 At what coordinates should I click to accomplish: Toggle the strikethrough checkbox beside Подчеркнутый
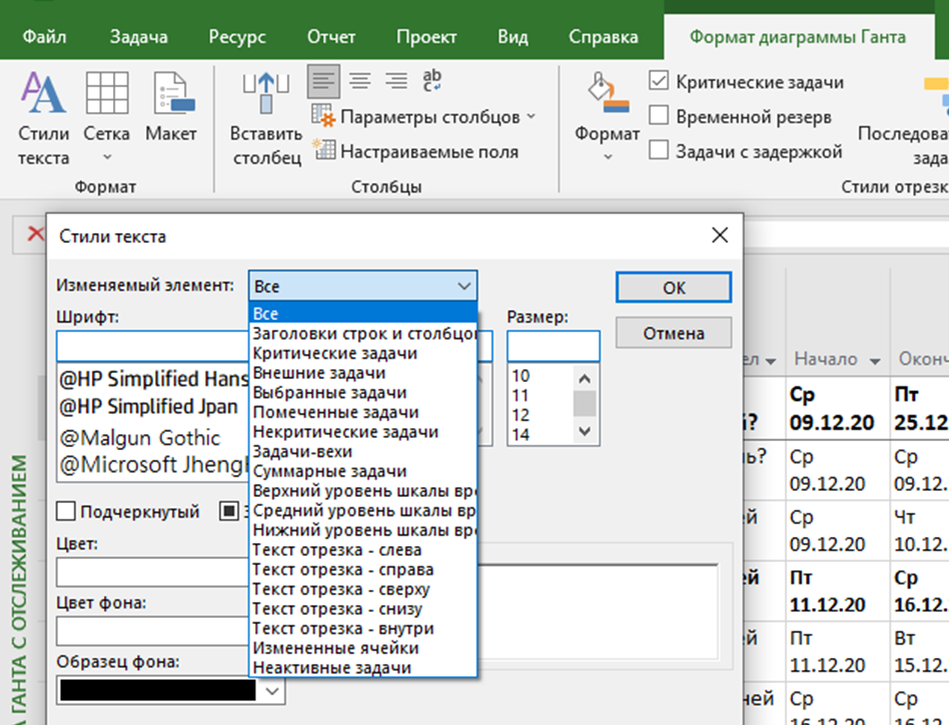coord(229,511)
